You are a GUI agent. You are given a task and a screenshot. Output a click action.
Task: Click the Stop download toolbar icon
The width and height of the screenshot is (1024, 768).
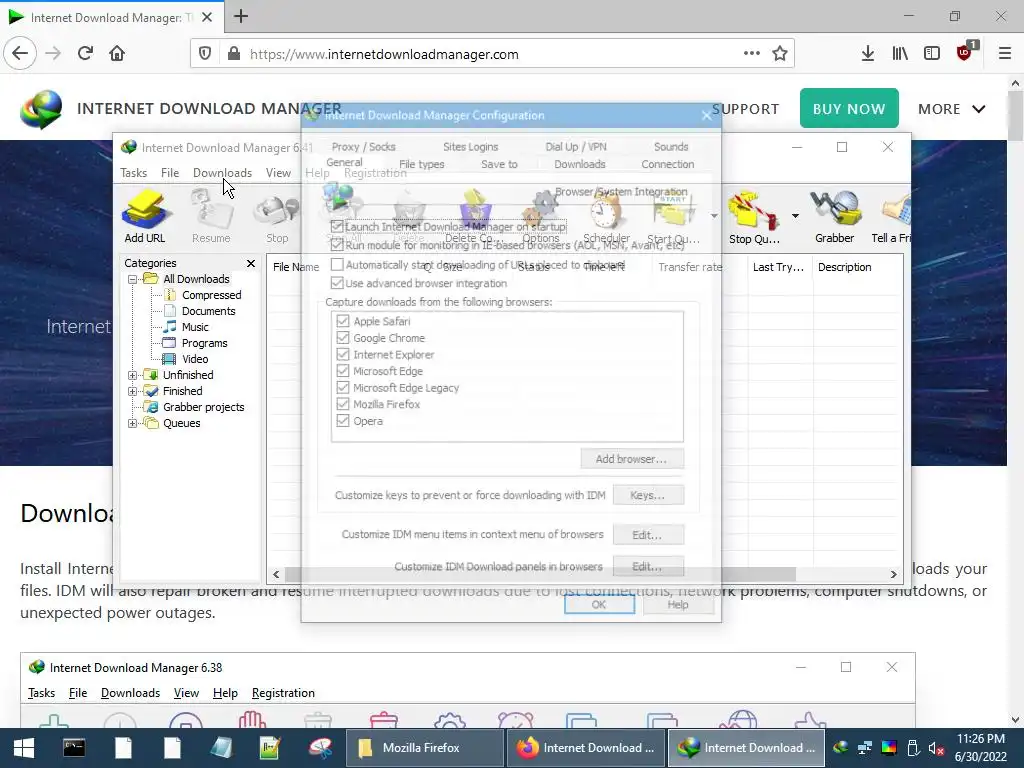point(277,217)
